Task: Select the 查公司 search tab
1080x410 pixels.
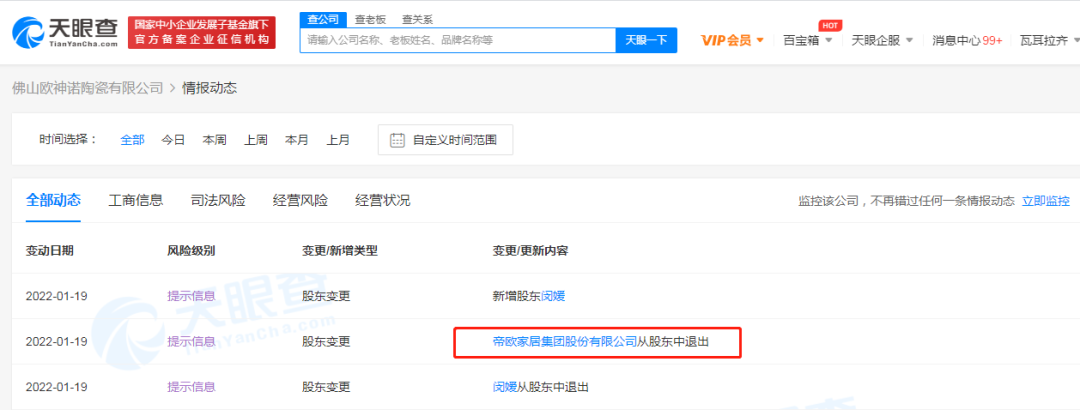Action: (x=323, y=19)
